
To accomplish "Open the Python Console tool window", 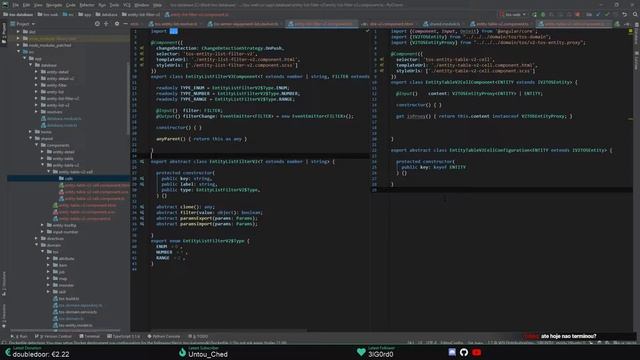I will click(164, 336).
